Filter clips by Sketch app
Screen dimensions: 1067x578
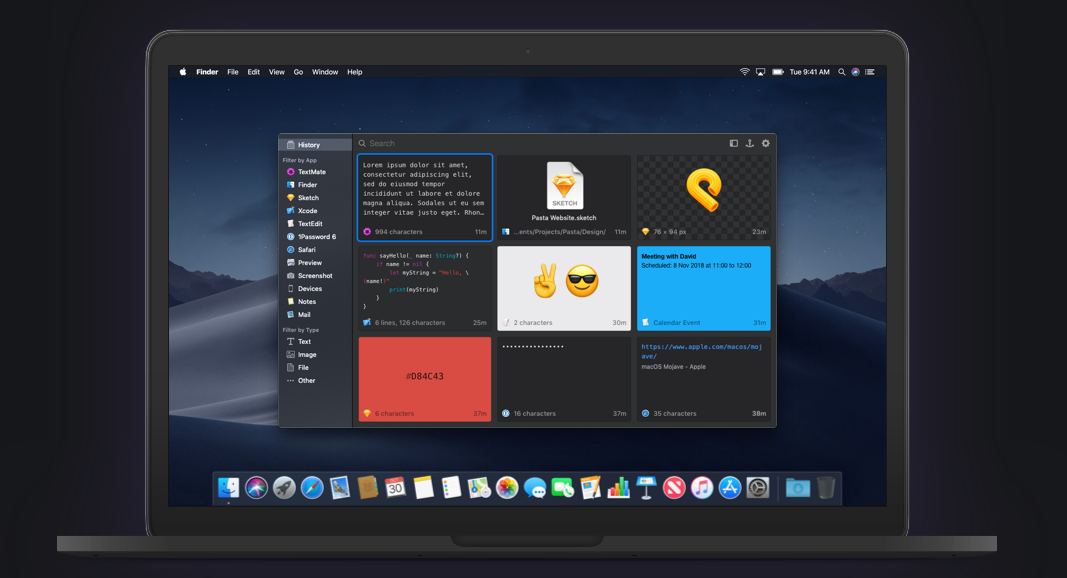308,198
